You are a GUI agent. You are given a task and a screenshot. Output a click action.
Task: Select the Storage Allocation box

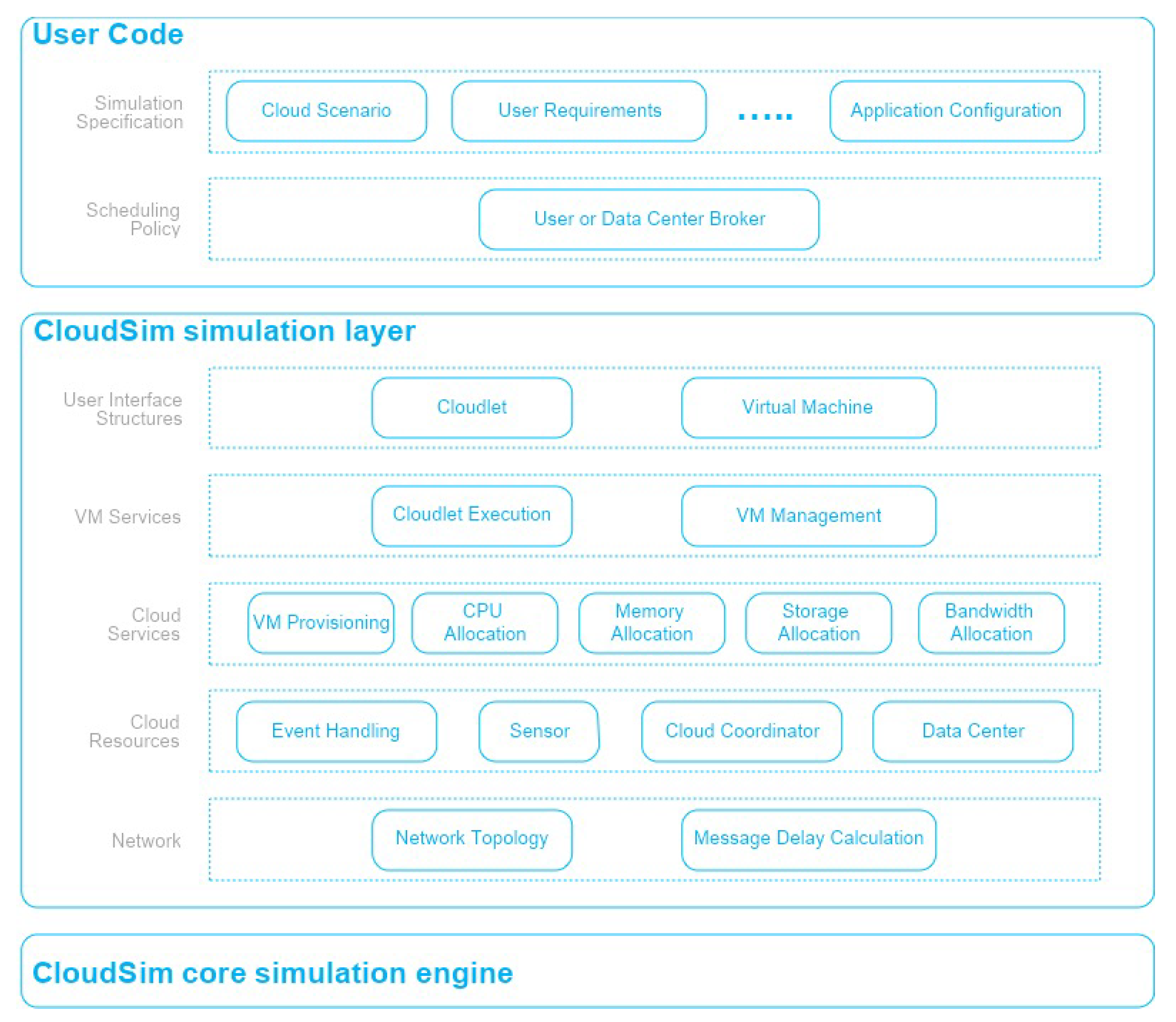click(x=818, y=623)
